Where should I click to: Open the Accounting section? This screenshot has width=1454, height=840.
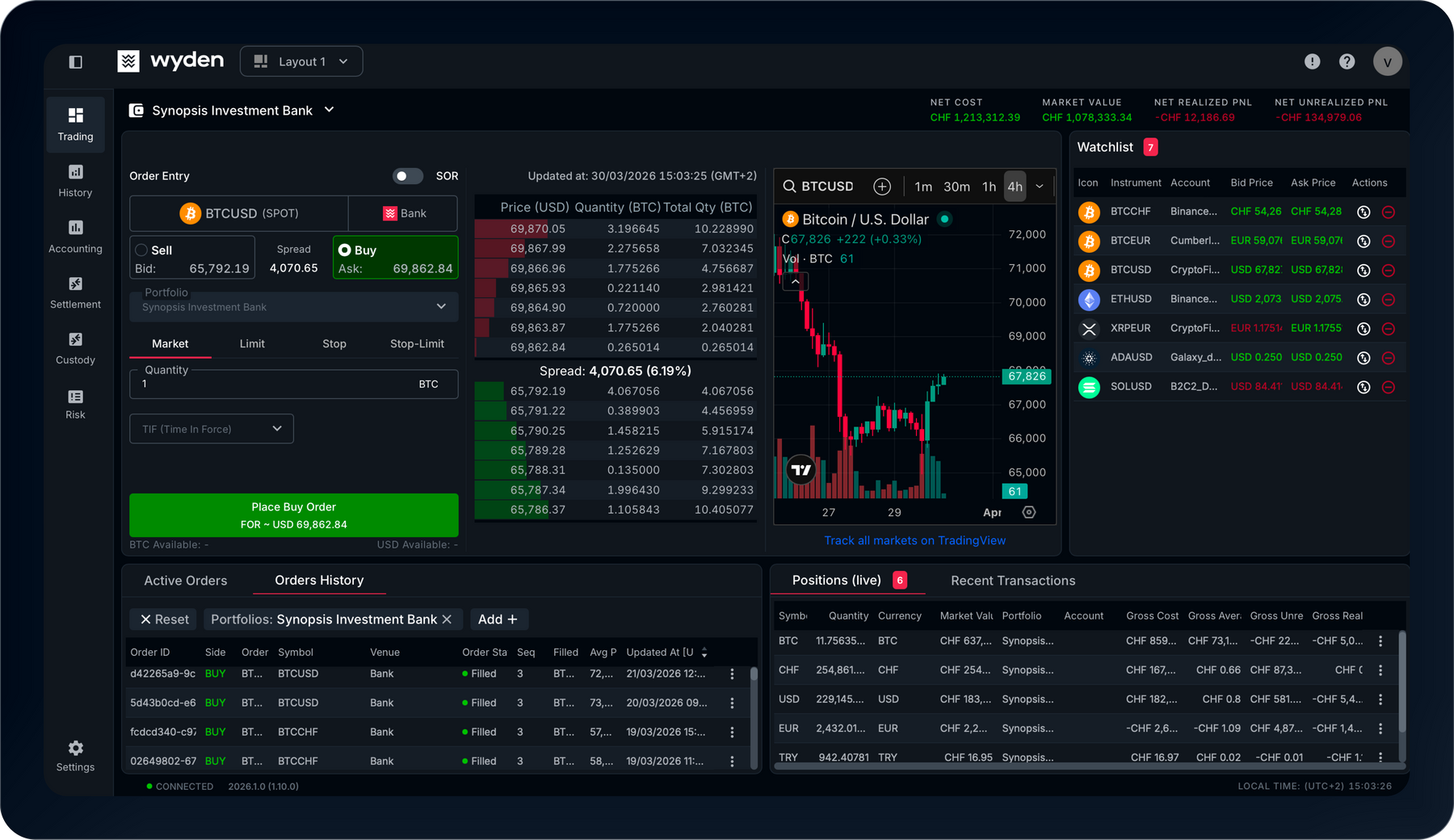point(75,237)
